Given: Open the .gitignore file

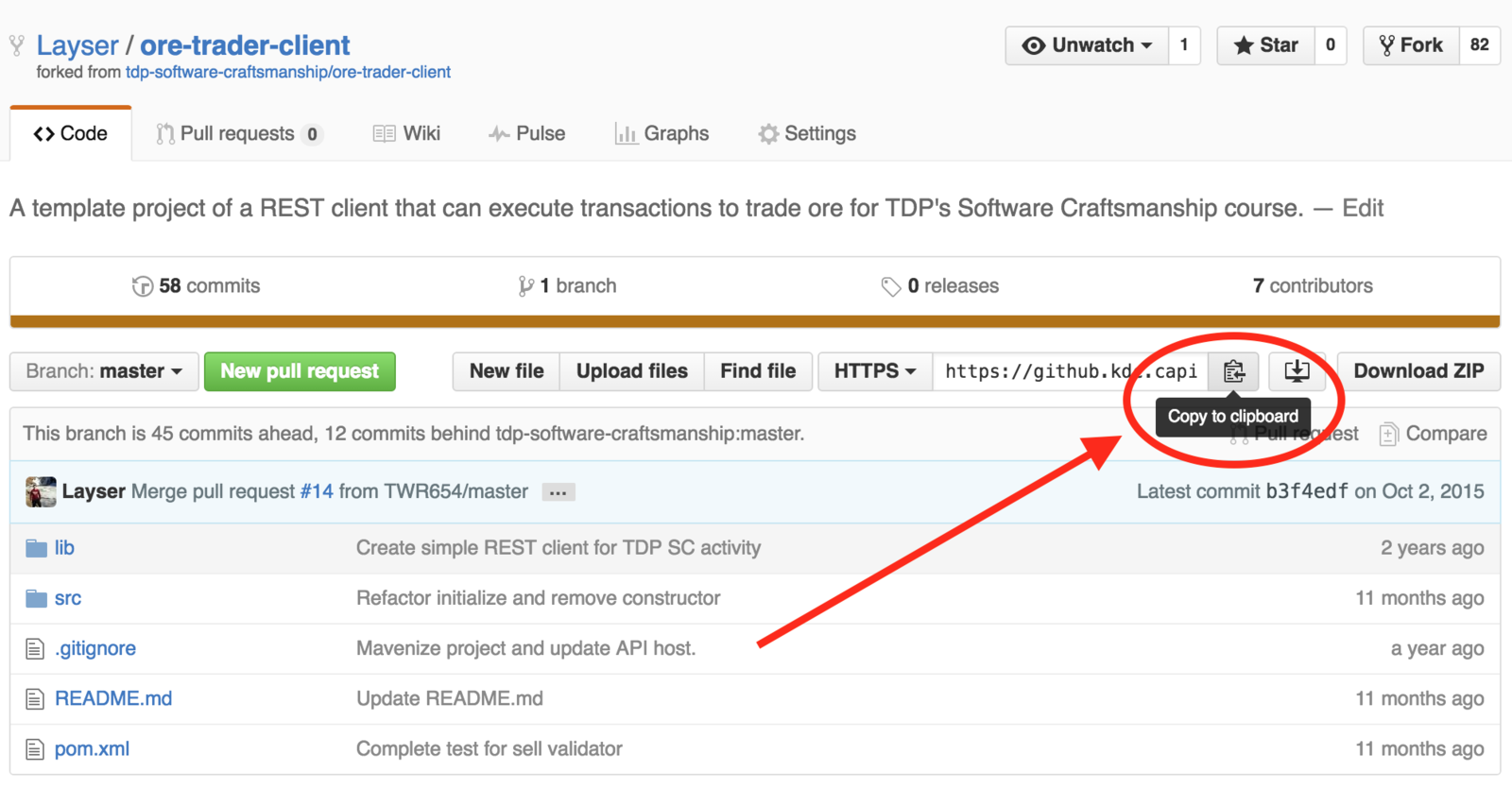Looking at the screenshot, I should pyautogui.click(x=95, y=649).
